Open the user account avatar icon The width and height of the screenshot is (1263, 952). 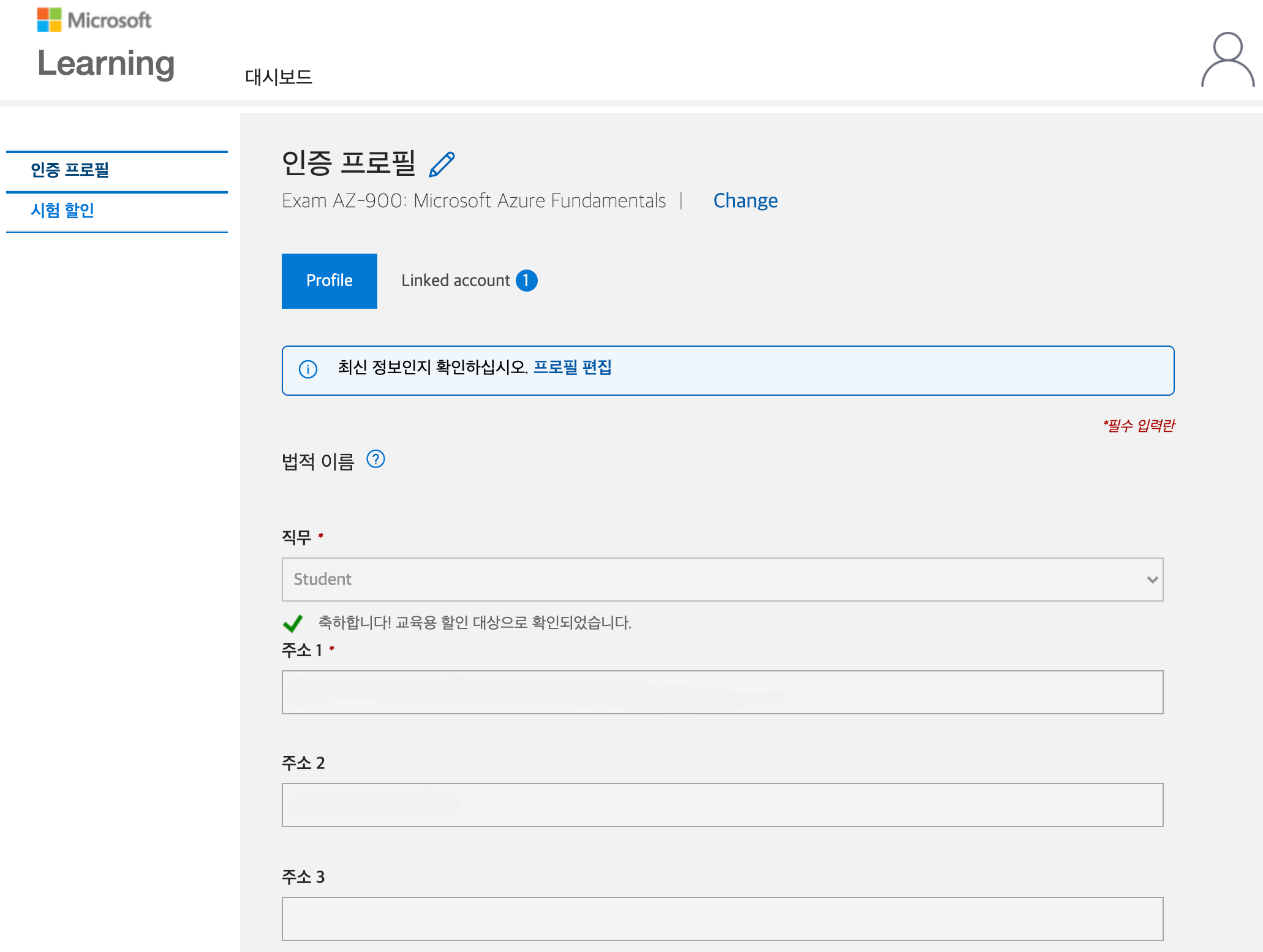(1227, 60)
